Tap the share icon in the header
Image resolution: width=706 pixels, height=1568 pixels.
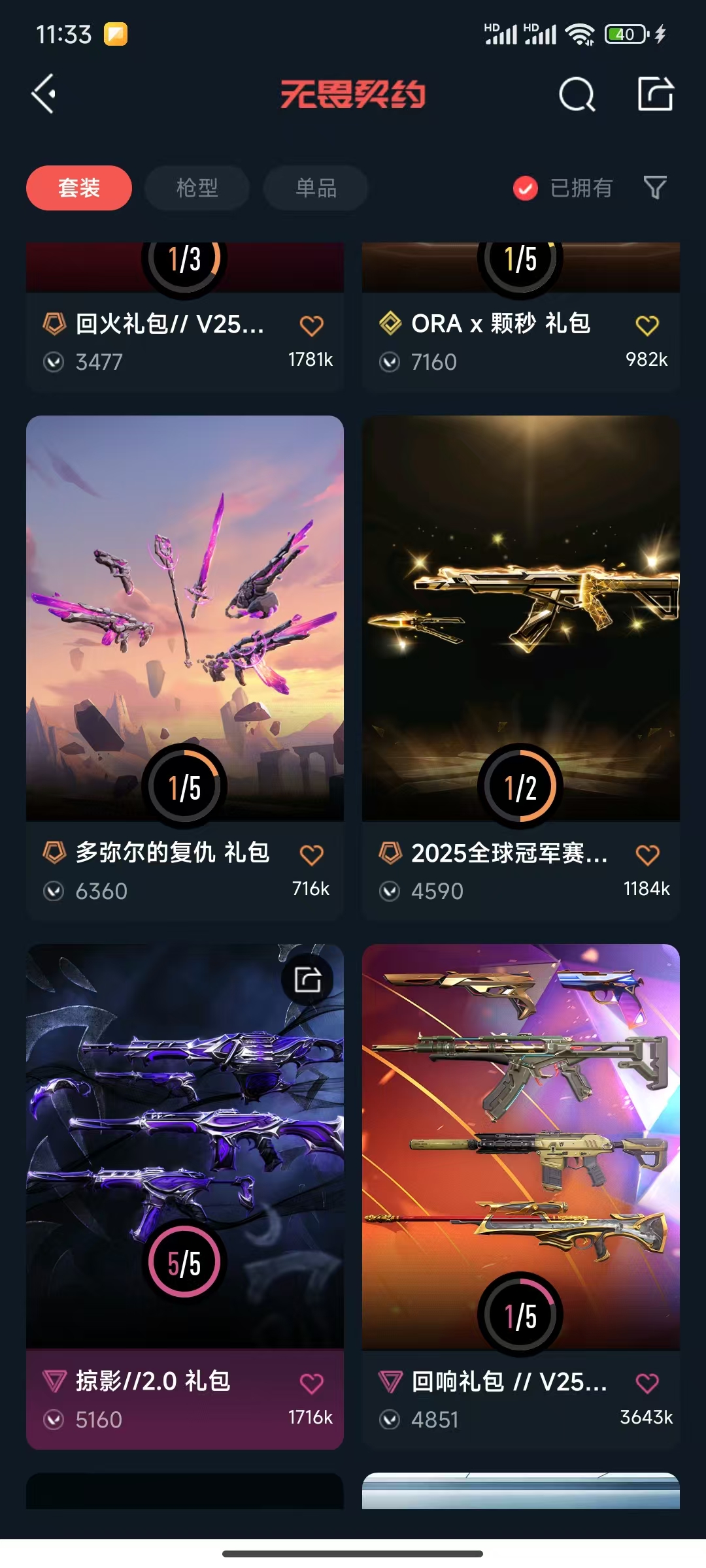pyautogui.click(x=656, y=93)
